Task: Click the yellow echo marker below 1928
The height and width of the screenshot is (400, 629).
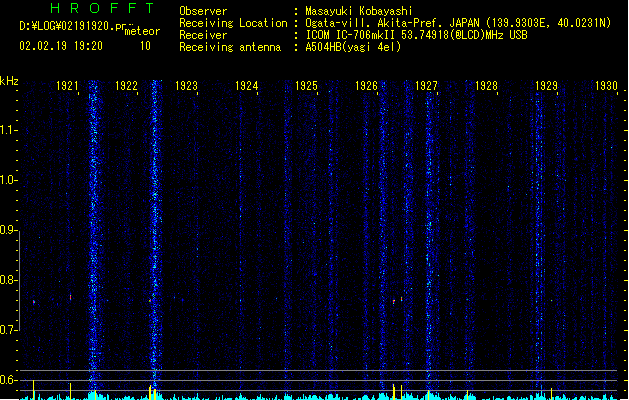Action: pyautogui.click(x=467, y=395)
